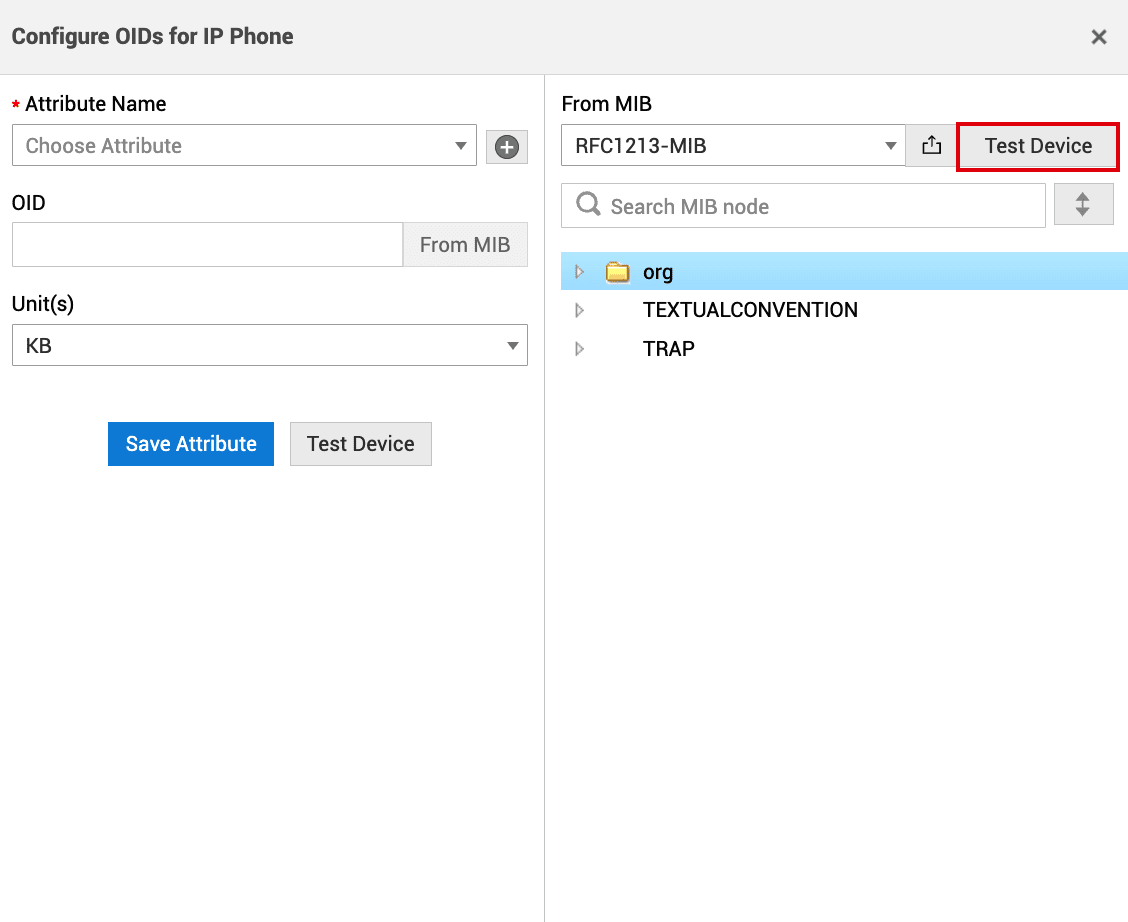This screenshot has height=922, width=1128.
Task: Expand the TRAP node arrow
Action: (x=579, y=349)
